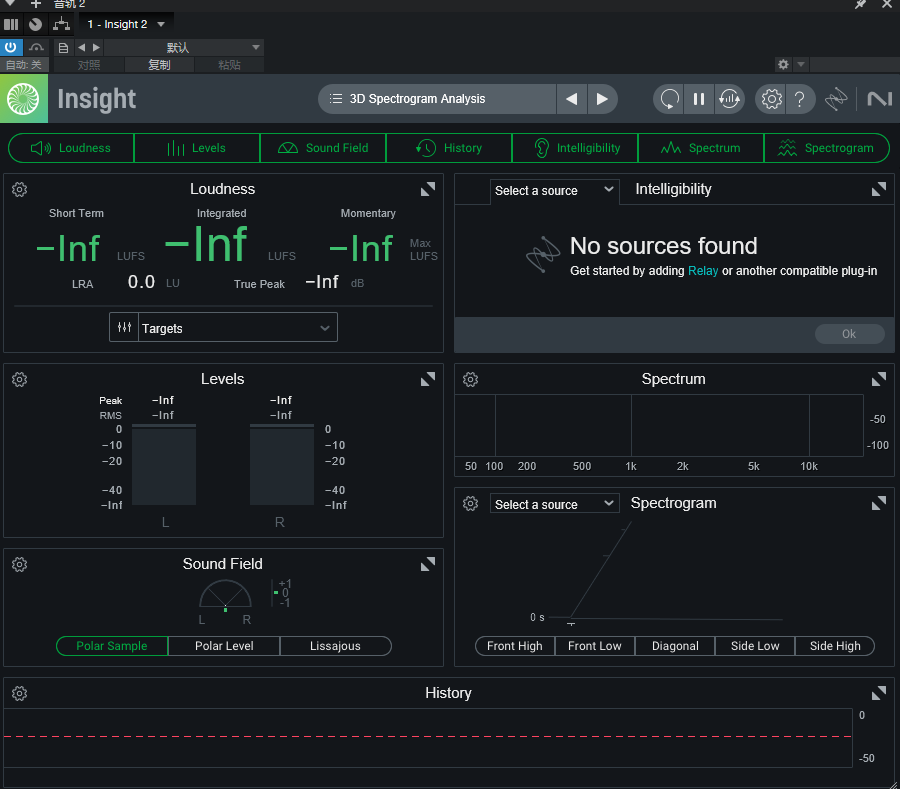Expand the Sound Field panel
Screen dimensions: 900x789
pos(428,565)
